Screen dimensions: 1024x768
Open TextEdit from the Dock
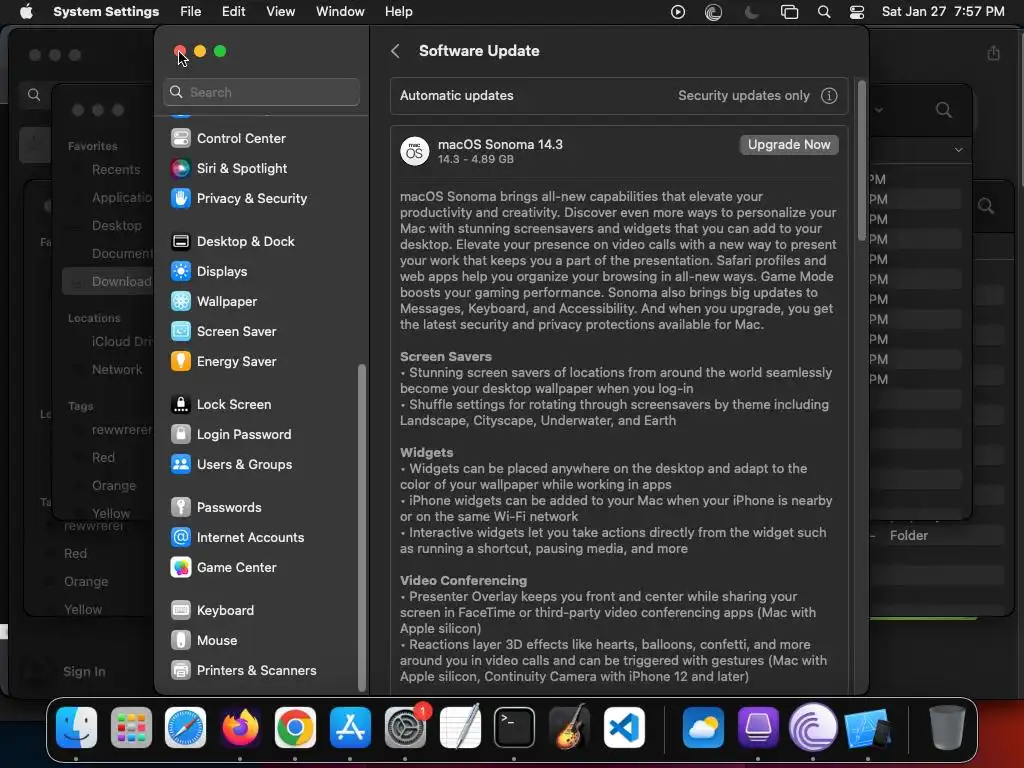point(460,728)
